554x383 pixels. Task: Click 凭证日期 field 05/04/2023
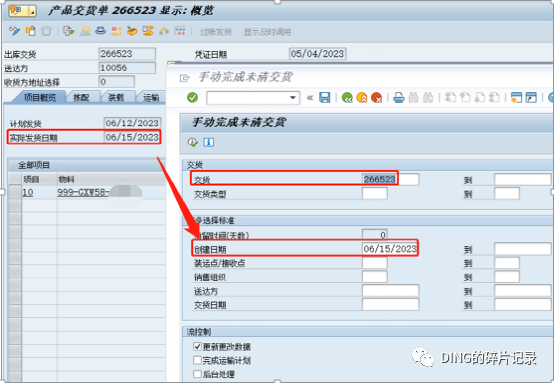point(317,54)
